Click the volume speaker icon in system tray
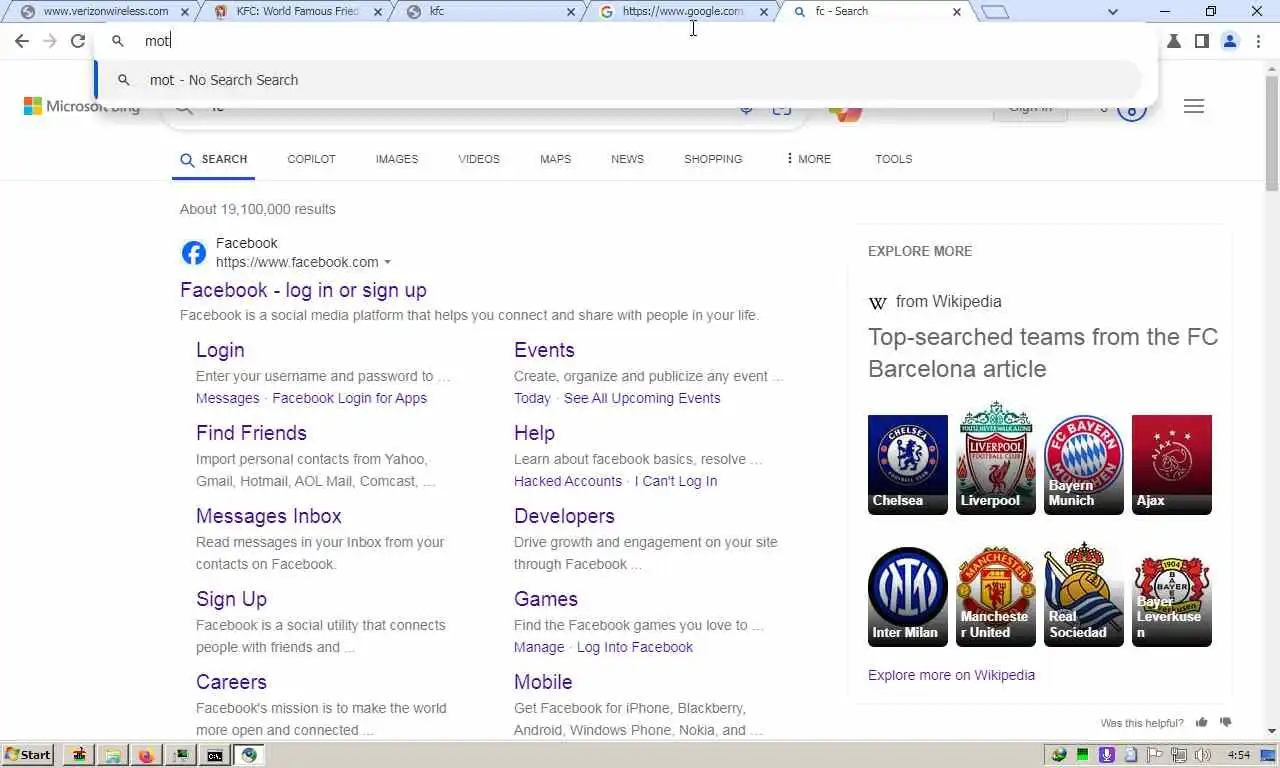 tap(1203, 755)
